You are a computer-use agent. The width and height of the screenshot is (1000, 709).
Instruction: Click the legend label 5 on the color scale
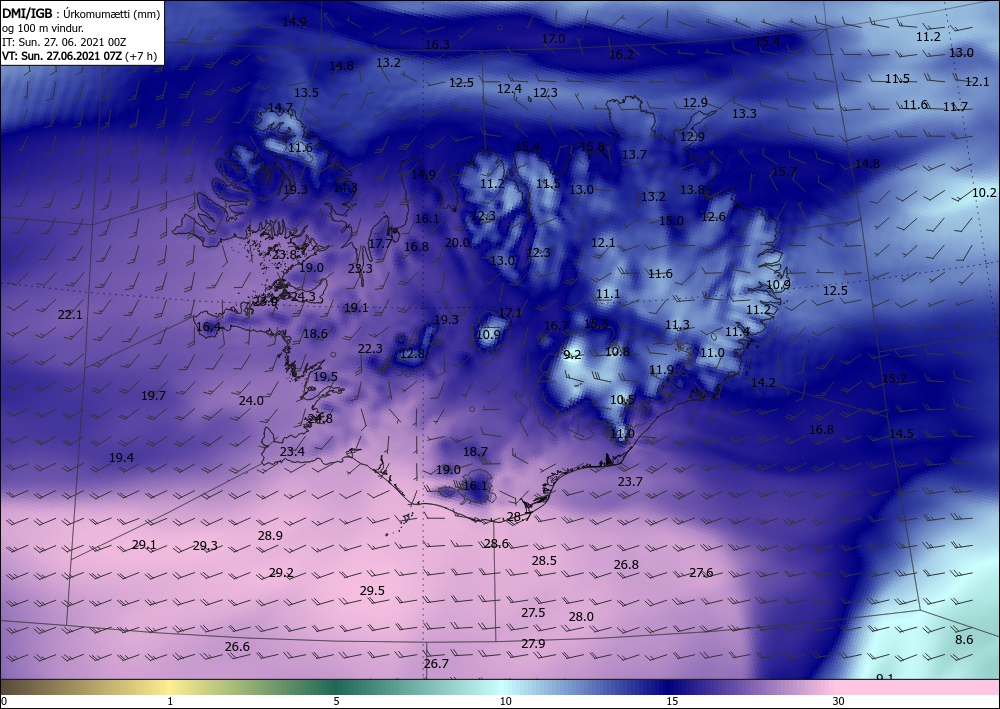[336, 701]
